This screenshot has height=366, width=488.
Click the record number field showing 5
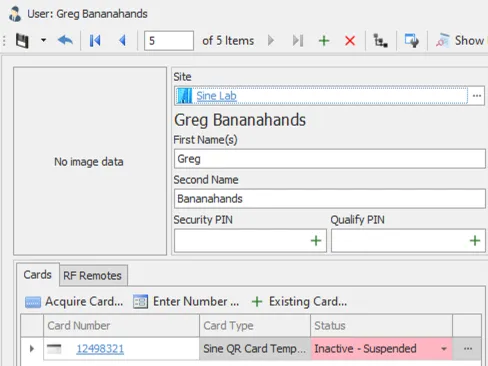[169, 41]
